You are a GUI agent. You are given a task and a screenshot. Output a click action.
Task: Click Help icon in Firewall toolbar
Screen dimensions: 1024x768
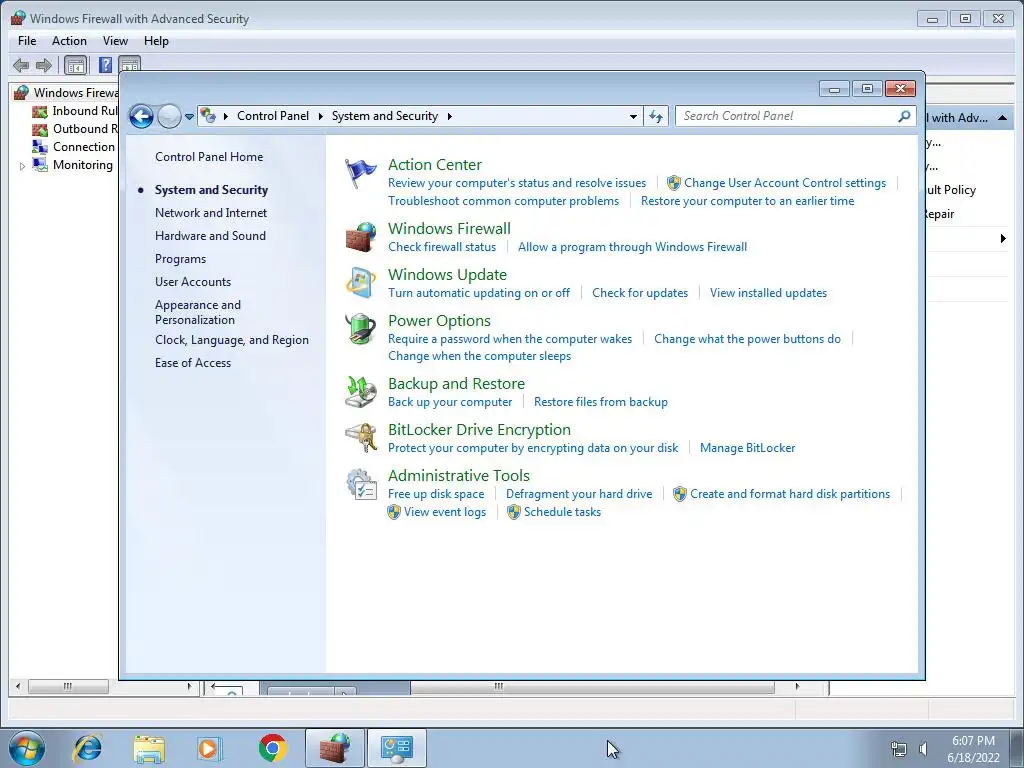[105, 65]
